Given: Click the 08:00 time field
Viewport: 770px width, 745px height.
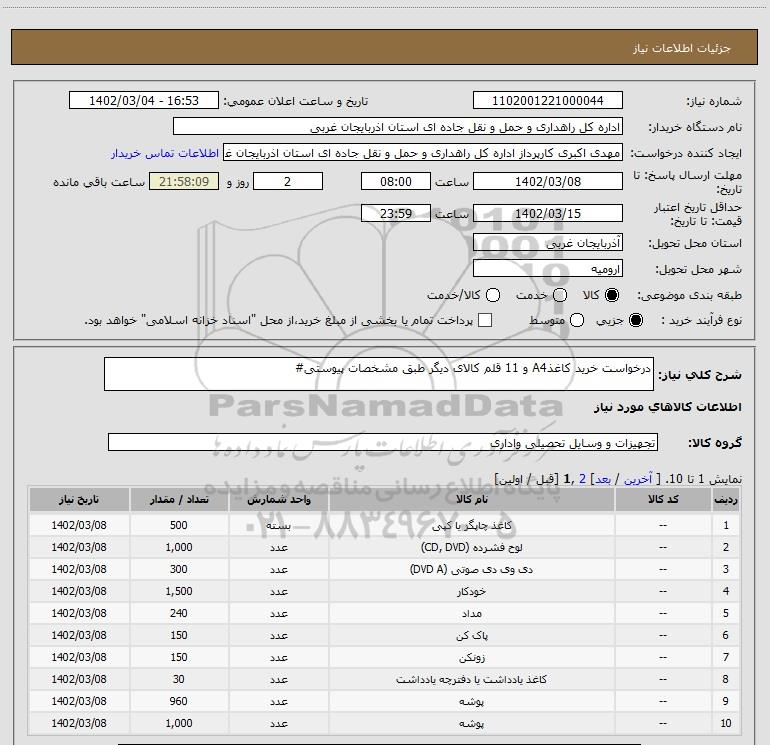Looking at the screenshot, I should (396, 181).
